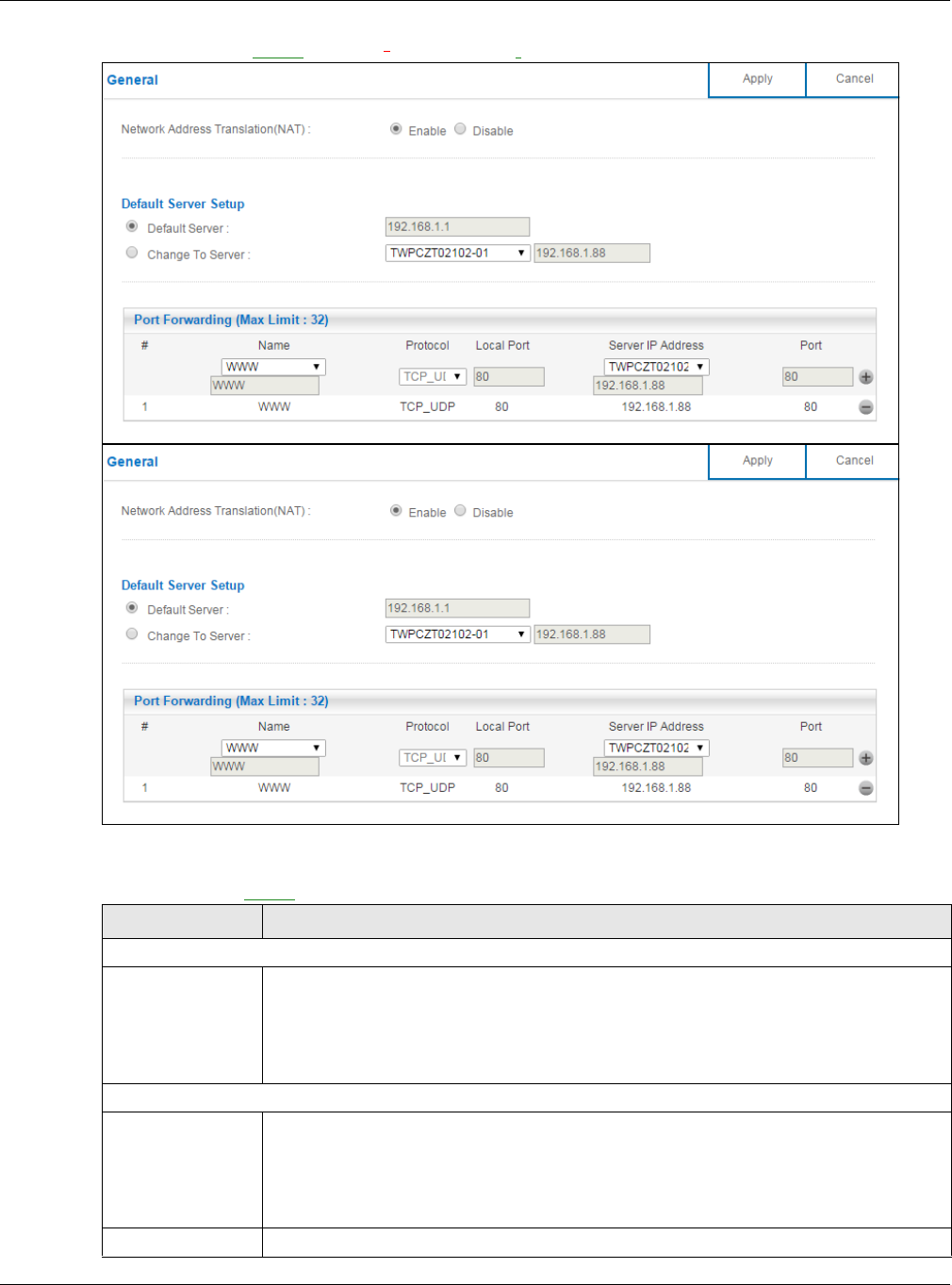Click Server IP Address input field, lower panel
Image resolution: width=952 pixels, height=1285 pixels.
pos(648,766)
